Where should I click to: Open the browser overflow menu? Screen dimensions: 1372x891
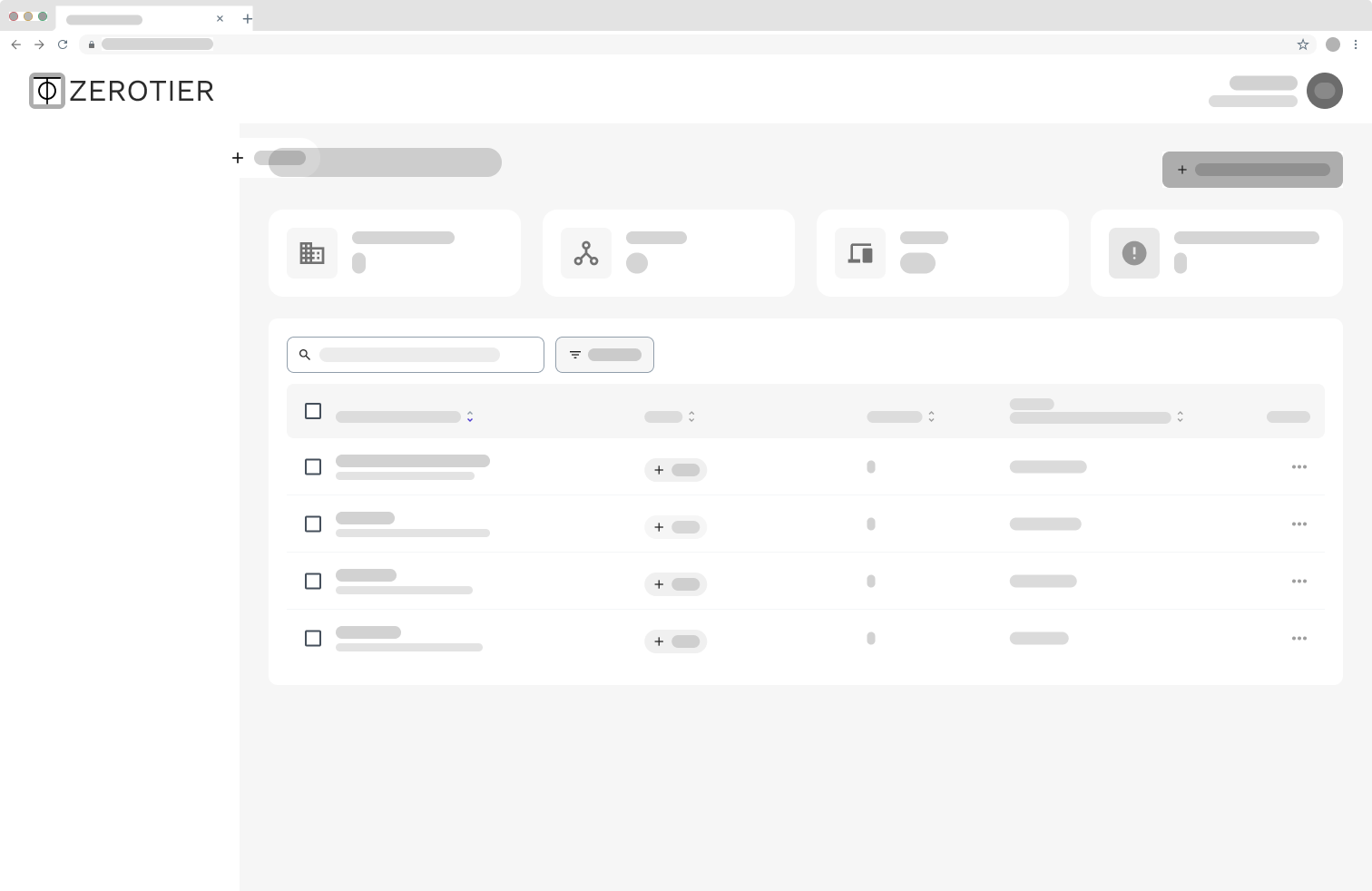pyautogui.click(x=1357, y=44)
